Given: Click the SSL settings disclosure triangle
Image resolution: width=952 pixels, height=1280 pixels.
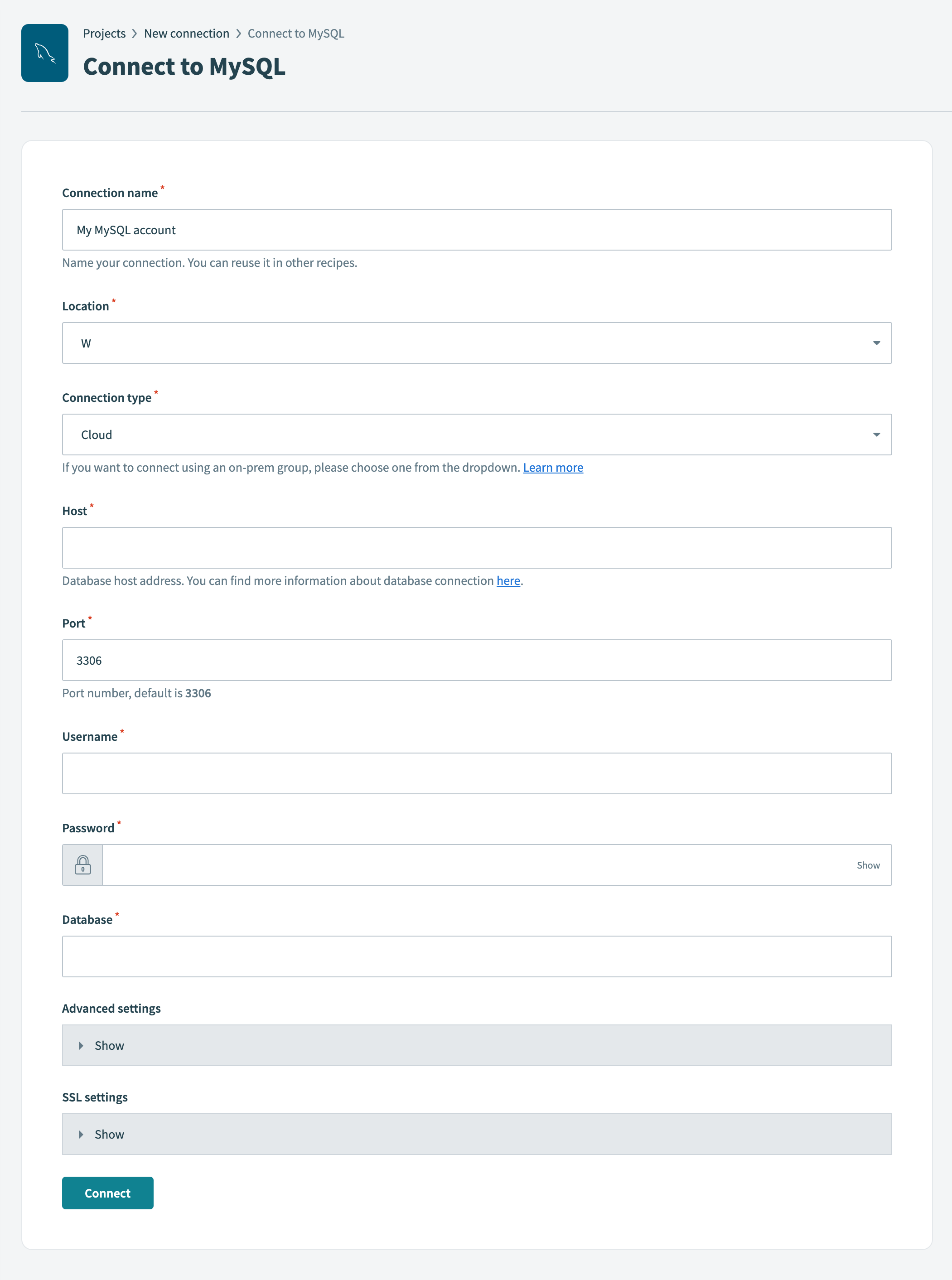Looking at the screenshot, I should click(81, 1134).
